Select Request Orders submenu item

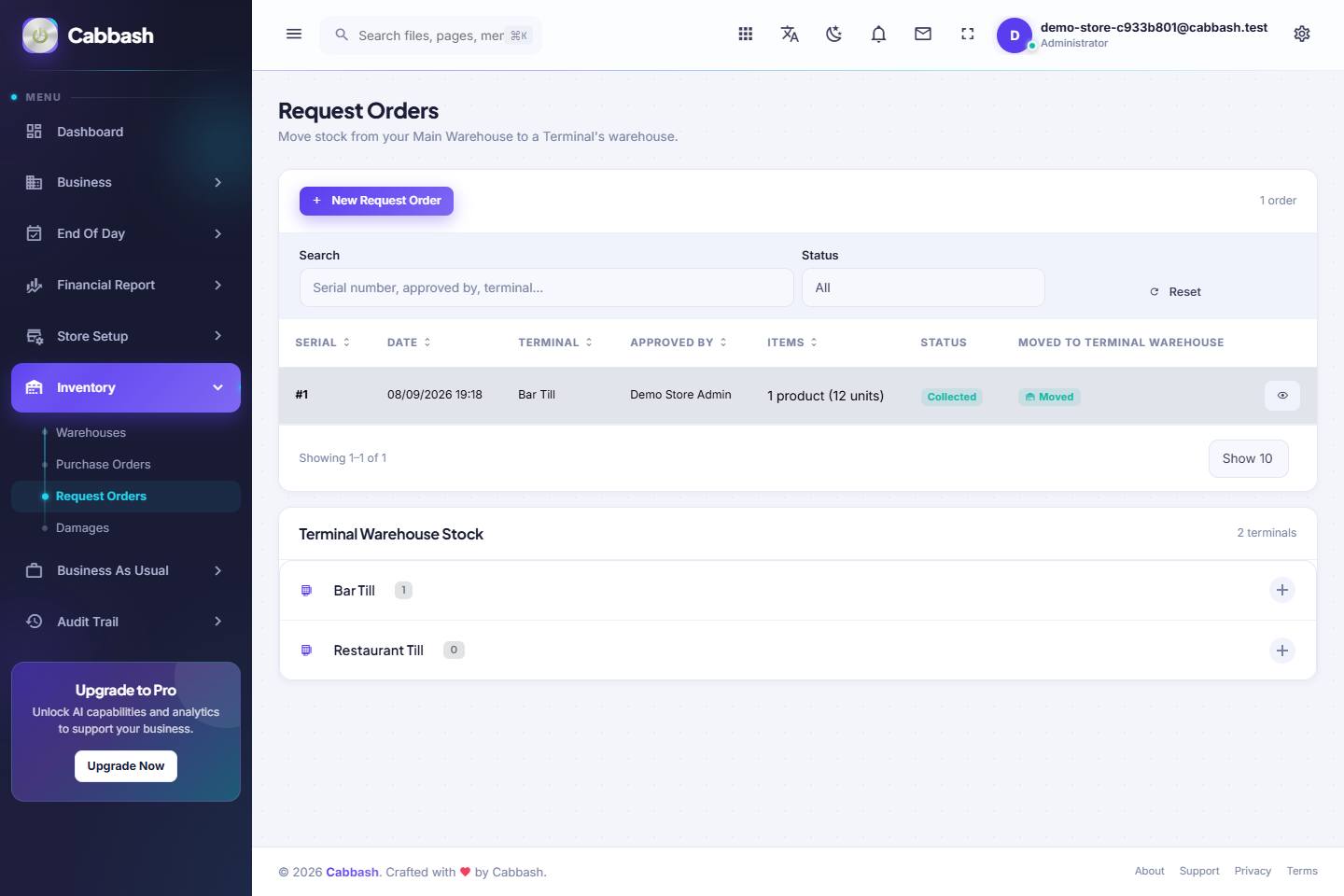126,497
